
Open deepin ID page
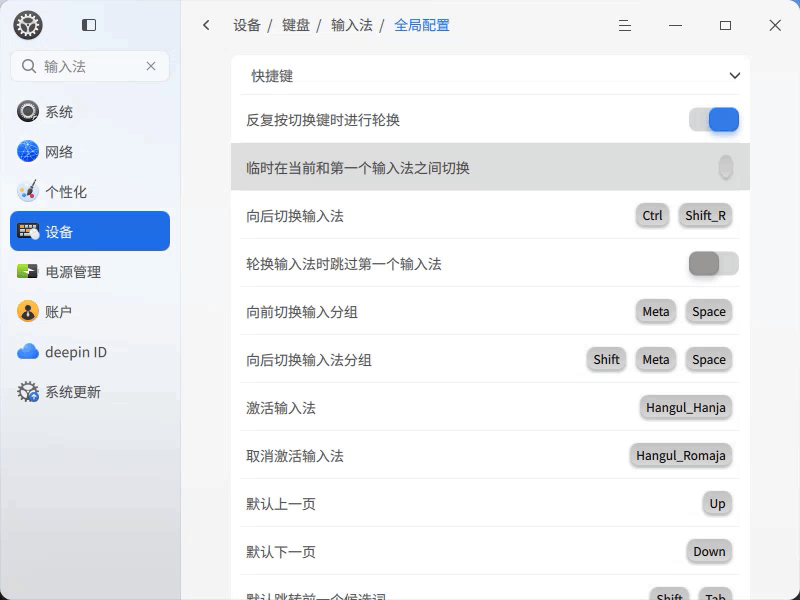[x=90, y=352]
